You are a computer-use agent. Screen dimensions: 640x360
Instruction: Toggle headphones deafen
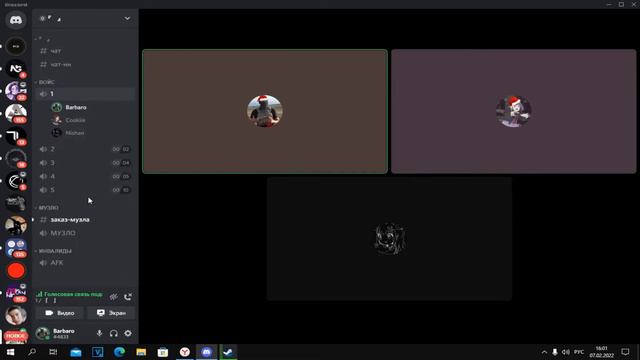[113, 333]
